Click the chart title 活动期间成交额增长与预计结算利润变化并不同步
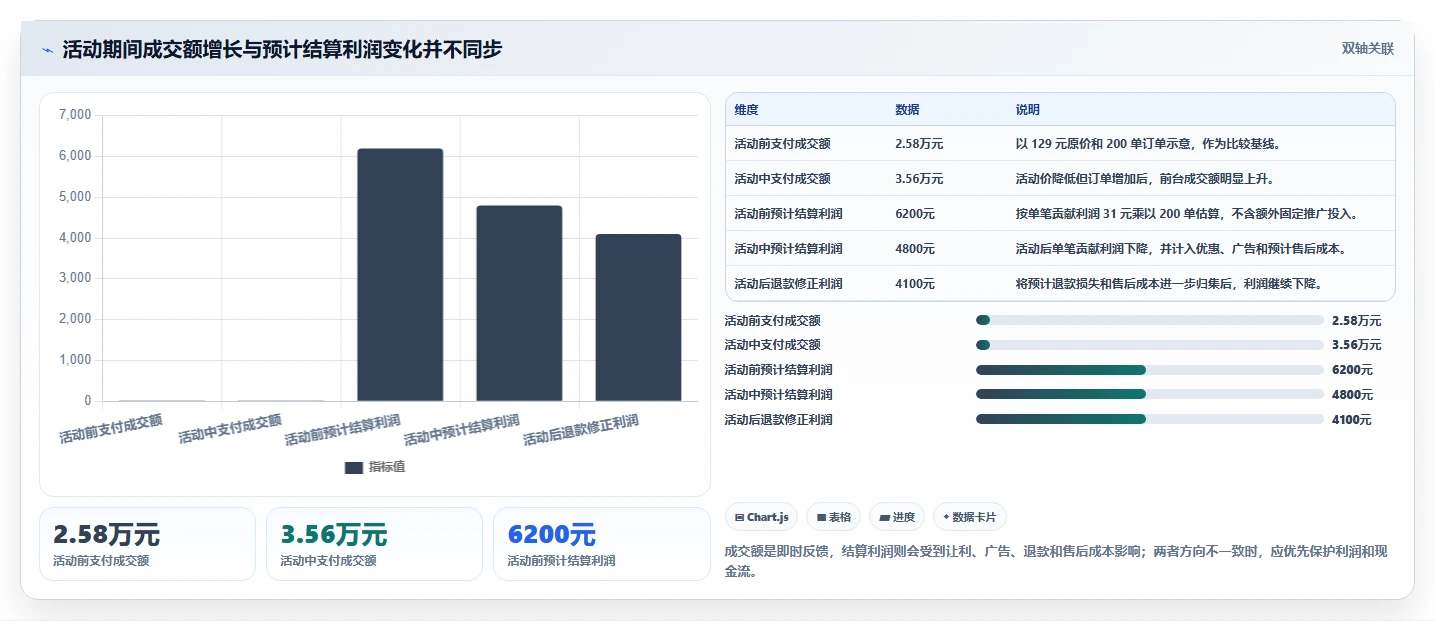Viewport: 1435px width, 621px height. (282, 50)
